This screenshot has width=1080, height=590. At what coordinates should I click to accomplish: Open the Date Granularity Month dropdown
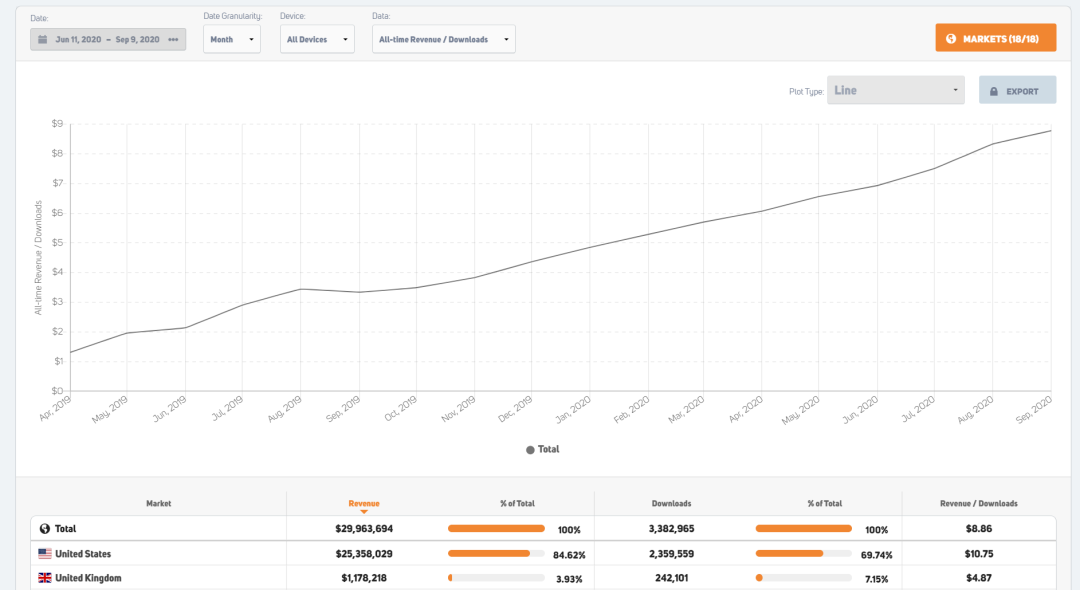click(232, 40)
